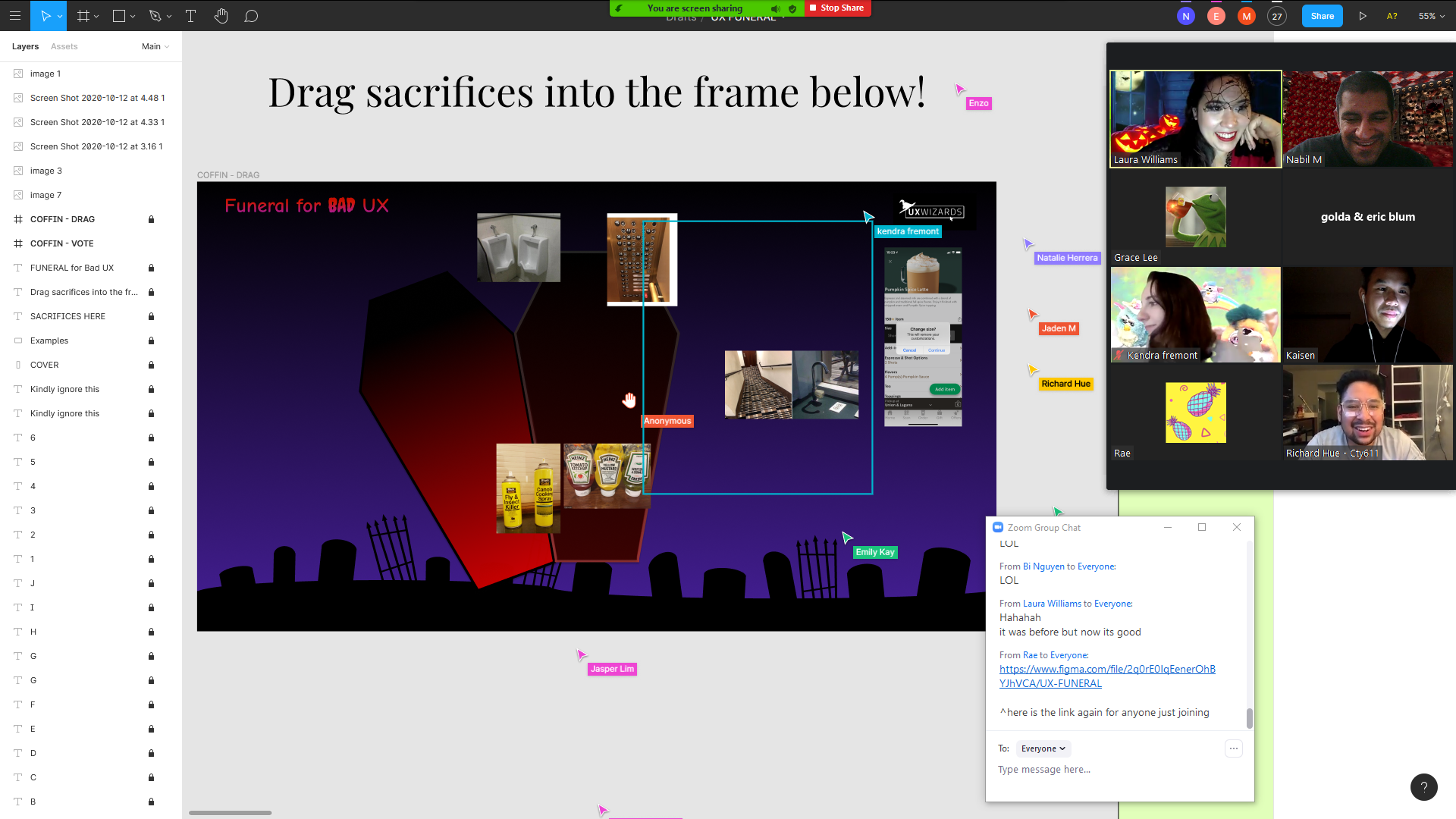Click the Present play icon
Screen dimensions: 1456x819
pyautogui.click(x=1362, y=16)
